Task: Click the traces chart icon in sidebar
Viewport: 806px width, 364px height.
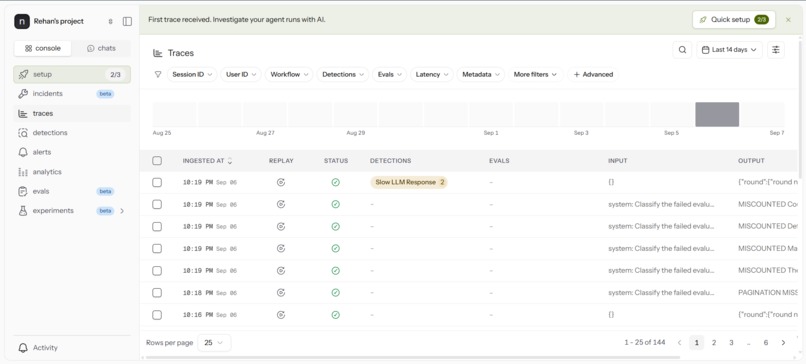Action: pos(23,114)
